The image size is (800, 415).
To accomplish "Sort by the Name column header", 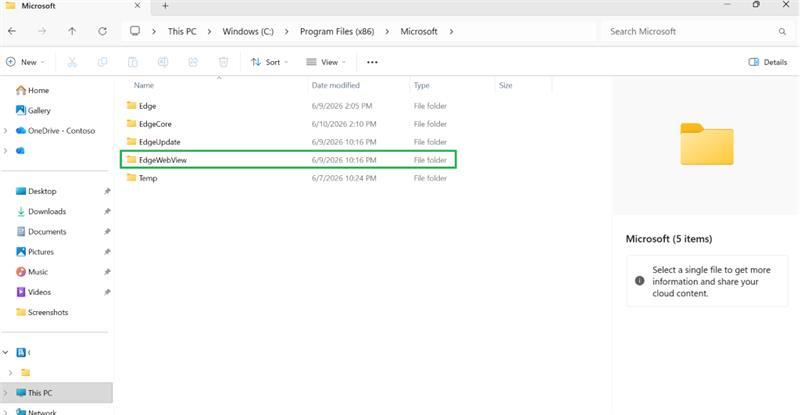I will click(x=144, y=85).
